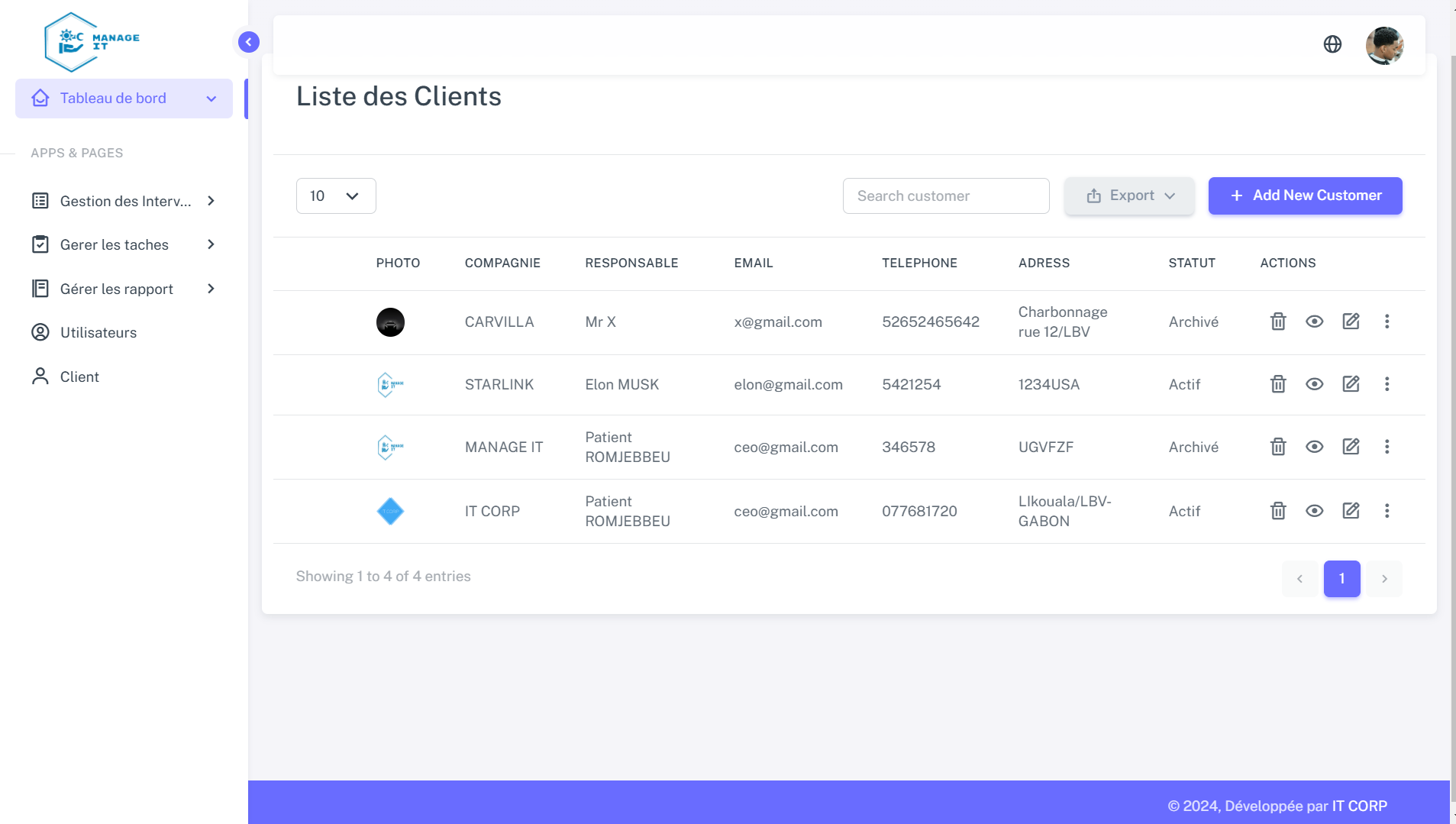Delete the IT CORP customer row

tap(1277, 511)
